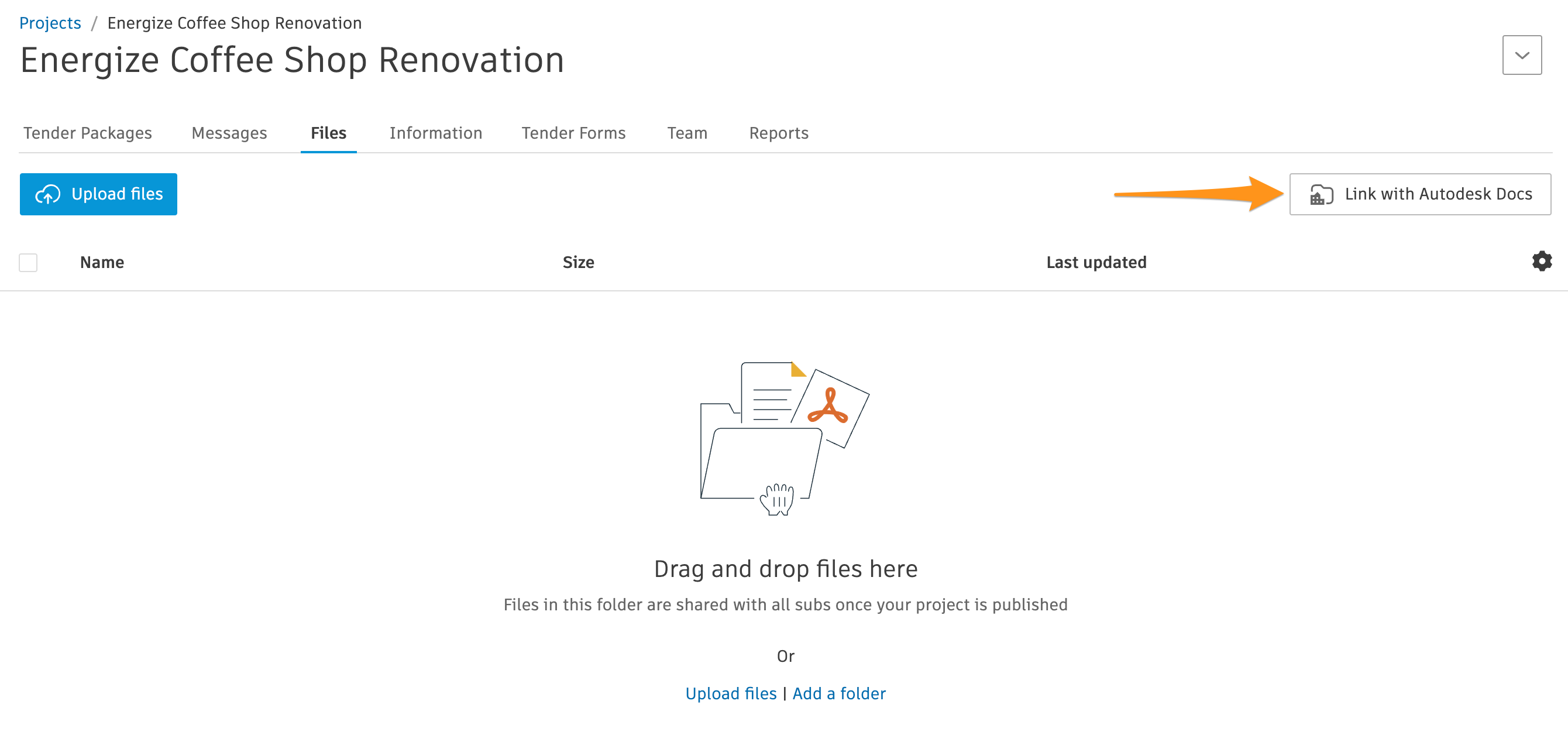Image resolution: width=1568 pixels, height=742 pixels.
Task: Click the blue Upload files button
Action: point(98,194)
